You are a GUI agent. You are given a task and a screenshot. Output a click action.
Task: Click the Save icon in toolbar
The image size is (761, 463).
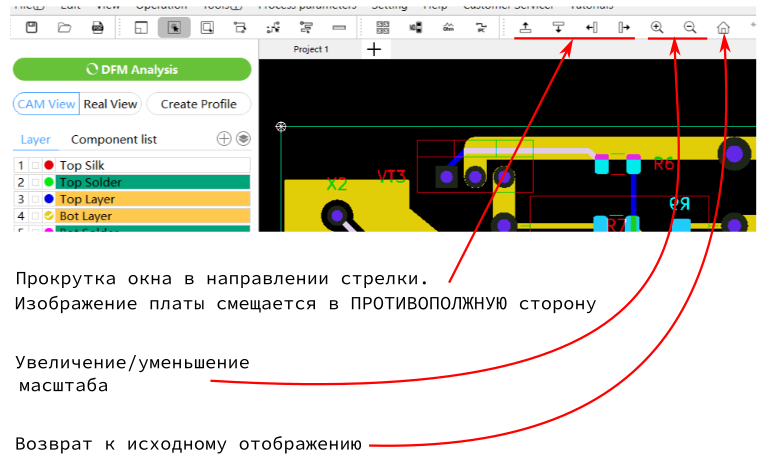click(31, 27)
